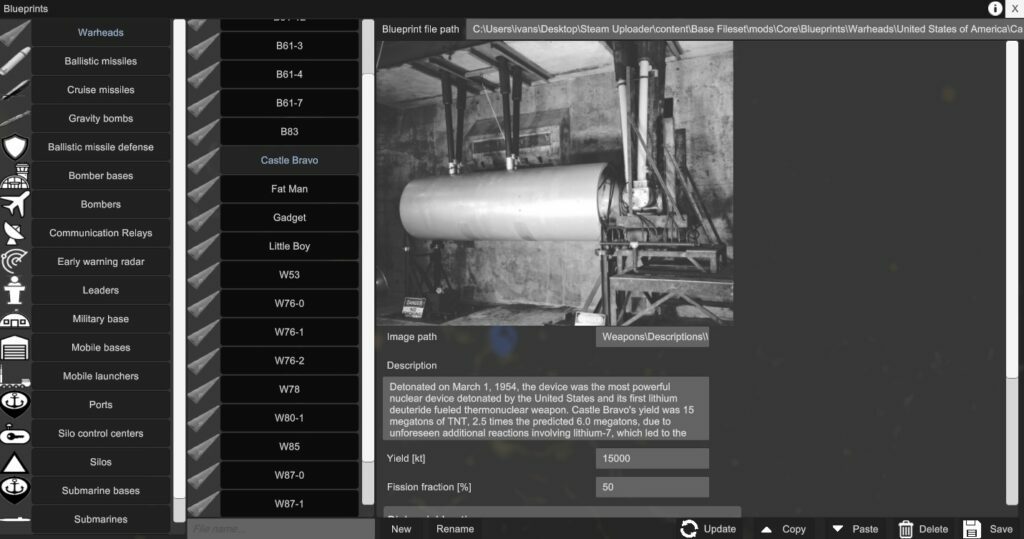This screenshot has width=1024, height=539.
Task: Click the Paste button label
Action: [x=865, y=529]
